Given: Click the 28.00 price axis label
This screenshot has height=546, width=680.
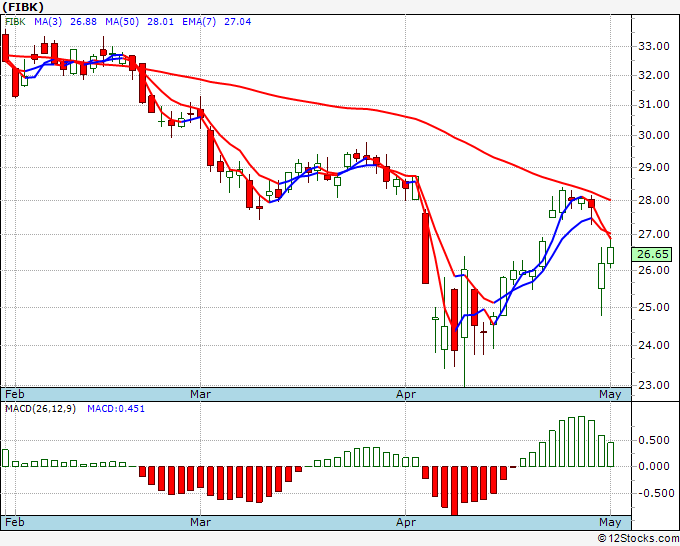Looking at the screenshot, I should click(654, 200).
